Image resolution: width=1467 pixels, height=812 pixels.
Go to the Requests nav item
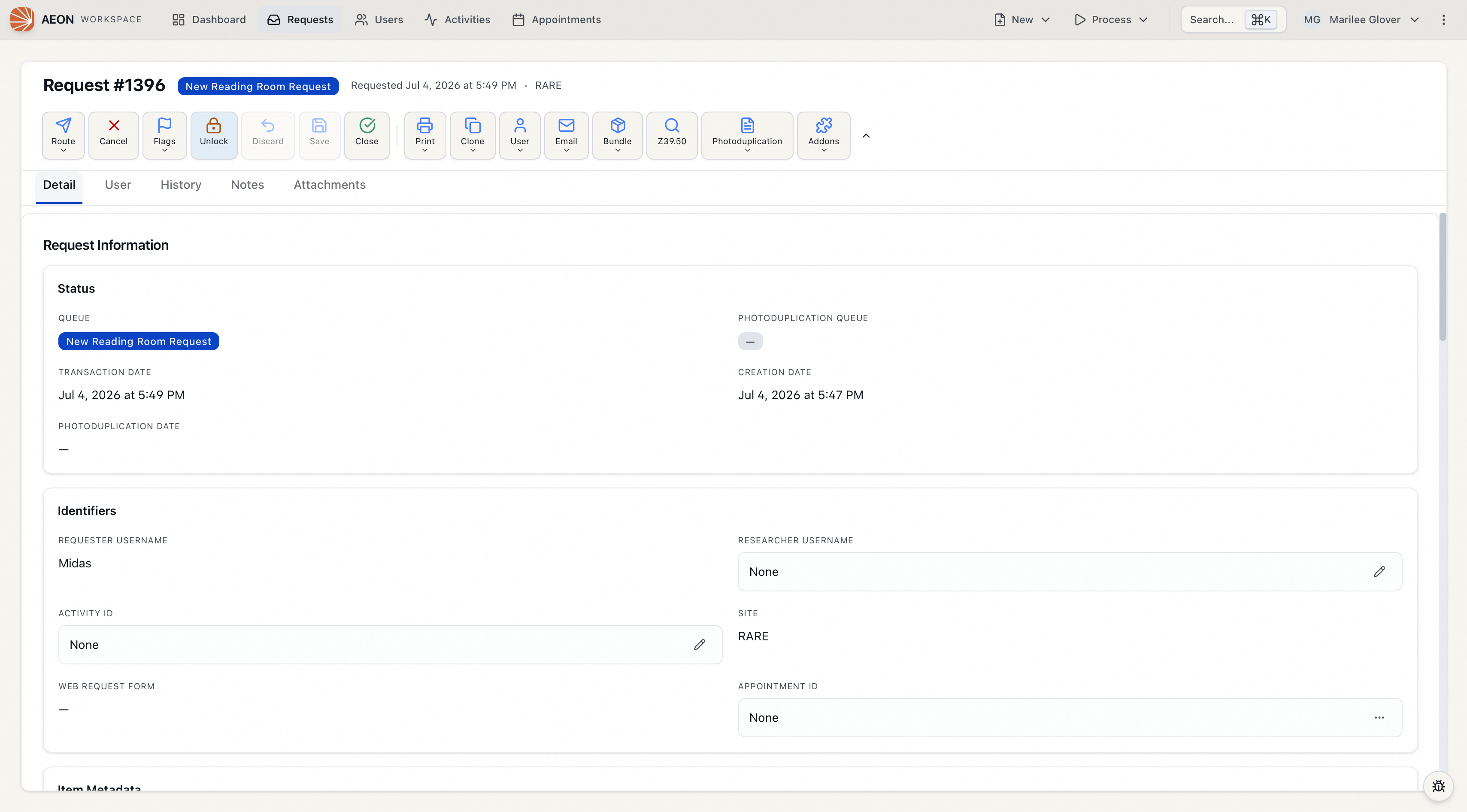pyautogui.click(x=300, y=19)
